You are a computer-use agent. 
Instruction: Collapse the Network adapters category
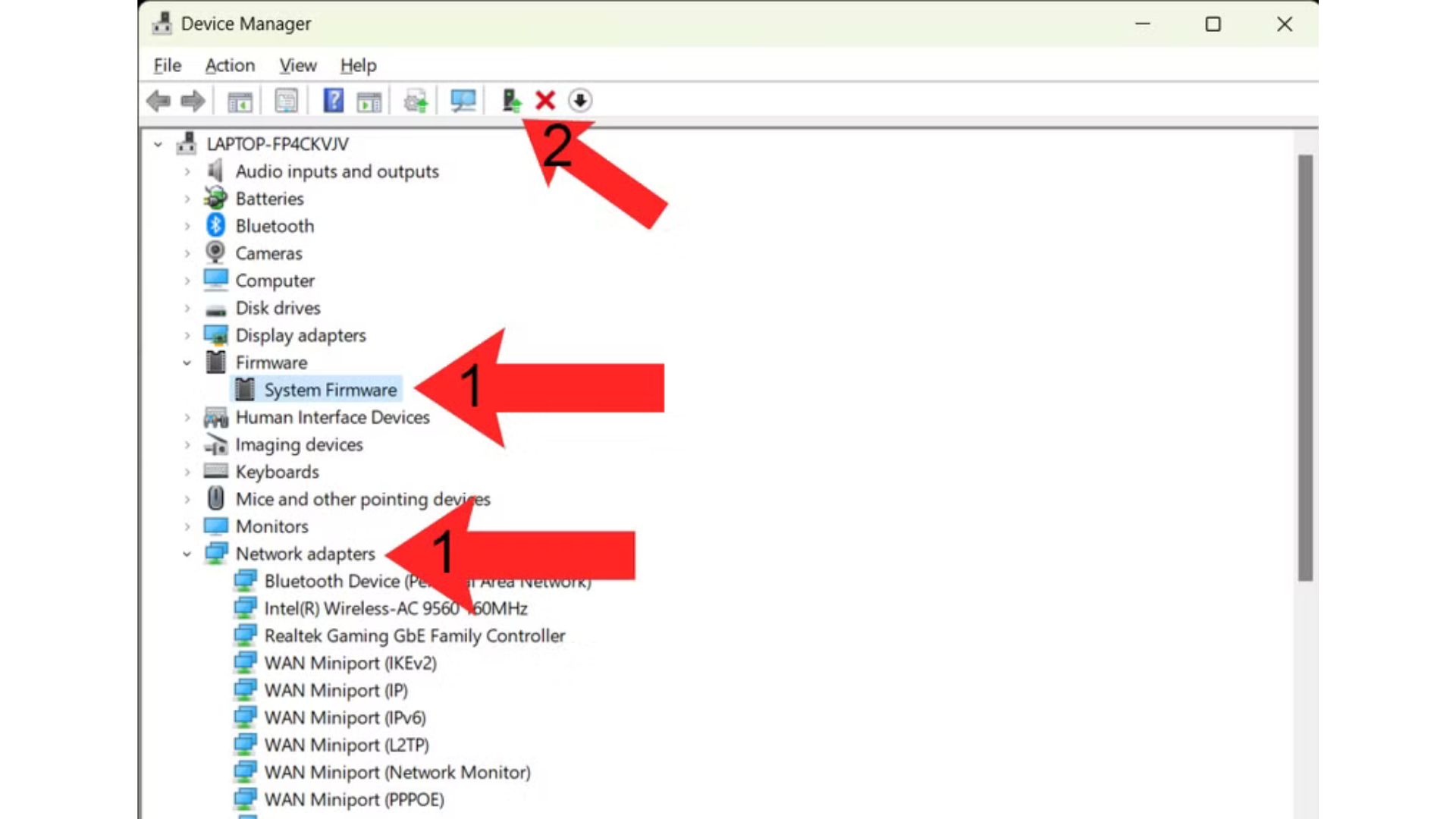pos(187,554)
